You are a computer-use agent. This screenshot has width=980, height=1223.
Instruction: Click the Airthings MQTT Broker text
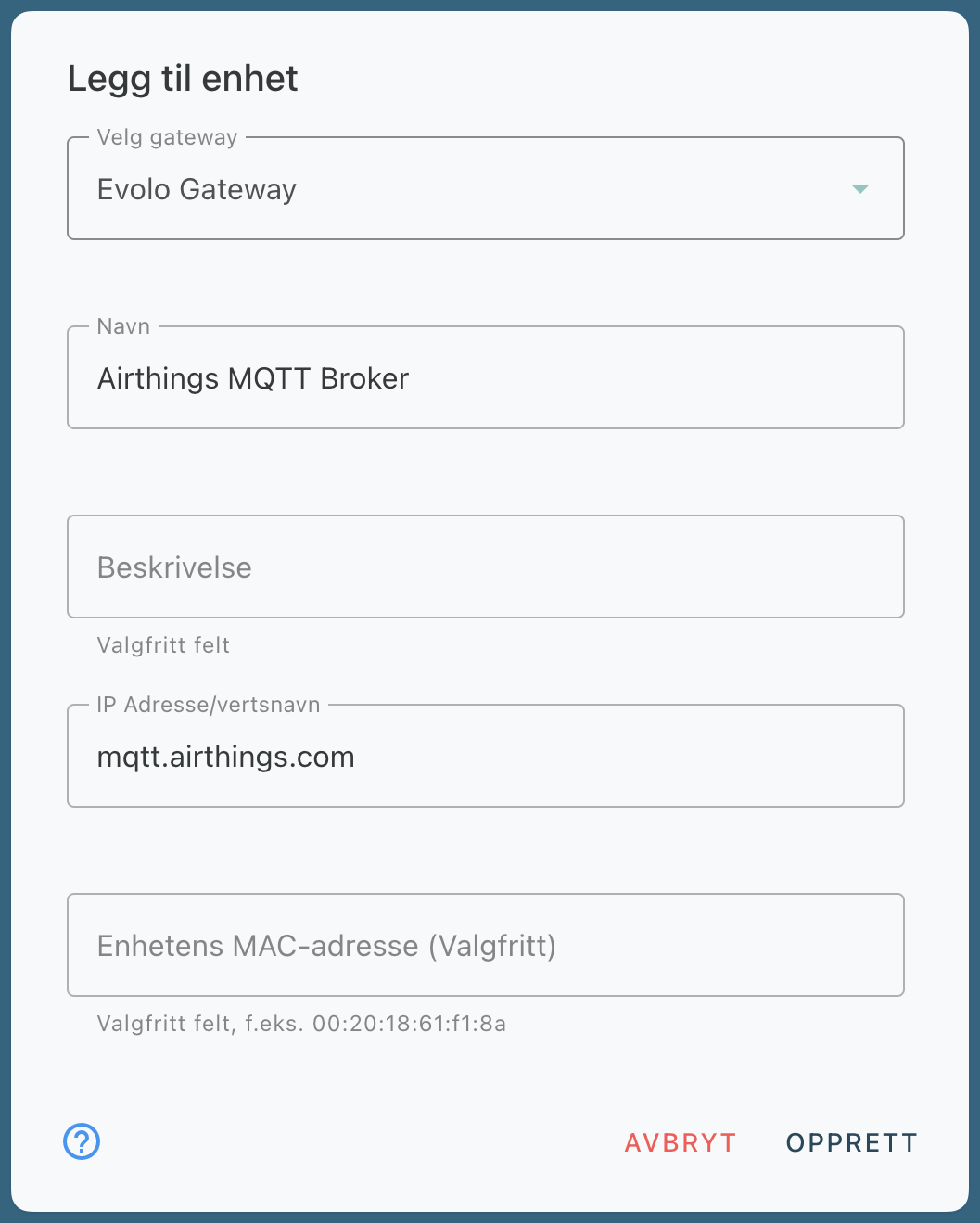(x=253, y=378)
